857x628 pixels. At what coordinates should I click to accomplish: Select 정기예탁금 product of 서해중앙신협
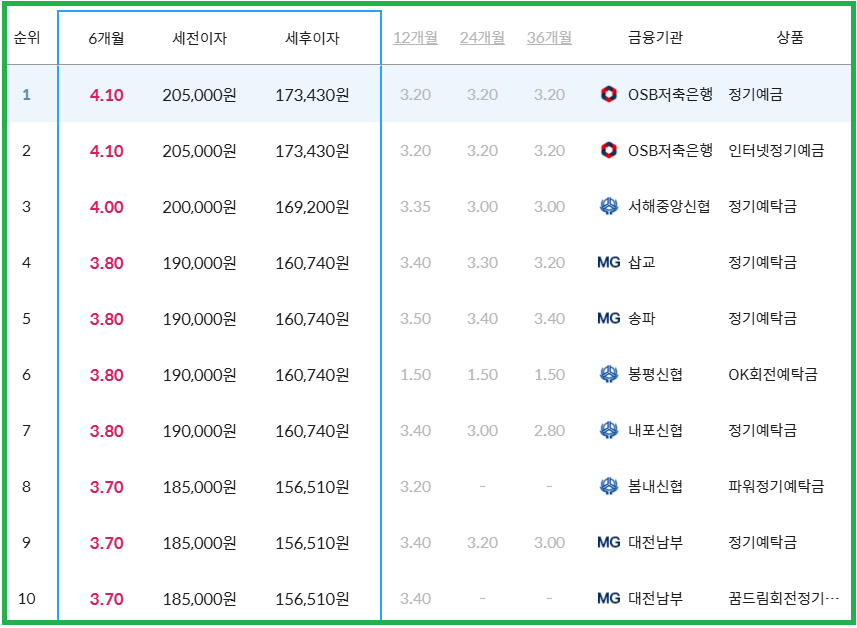click(x=762, y=206)
